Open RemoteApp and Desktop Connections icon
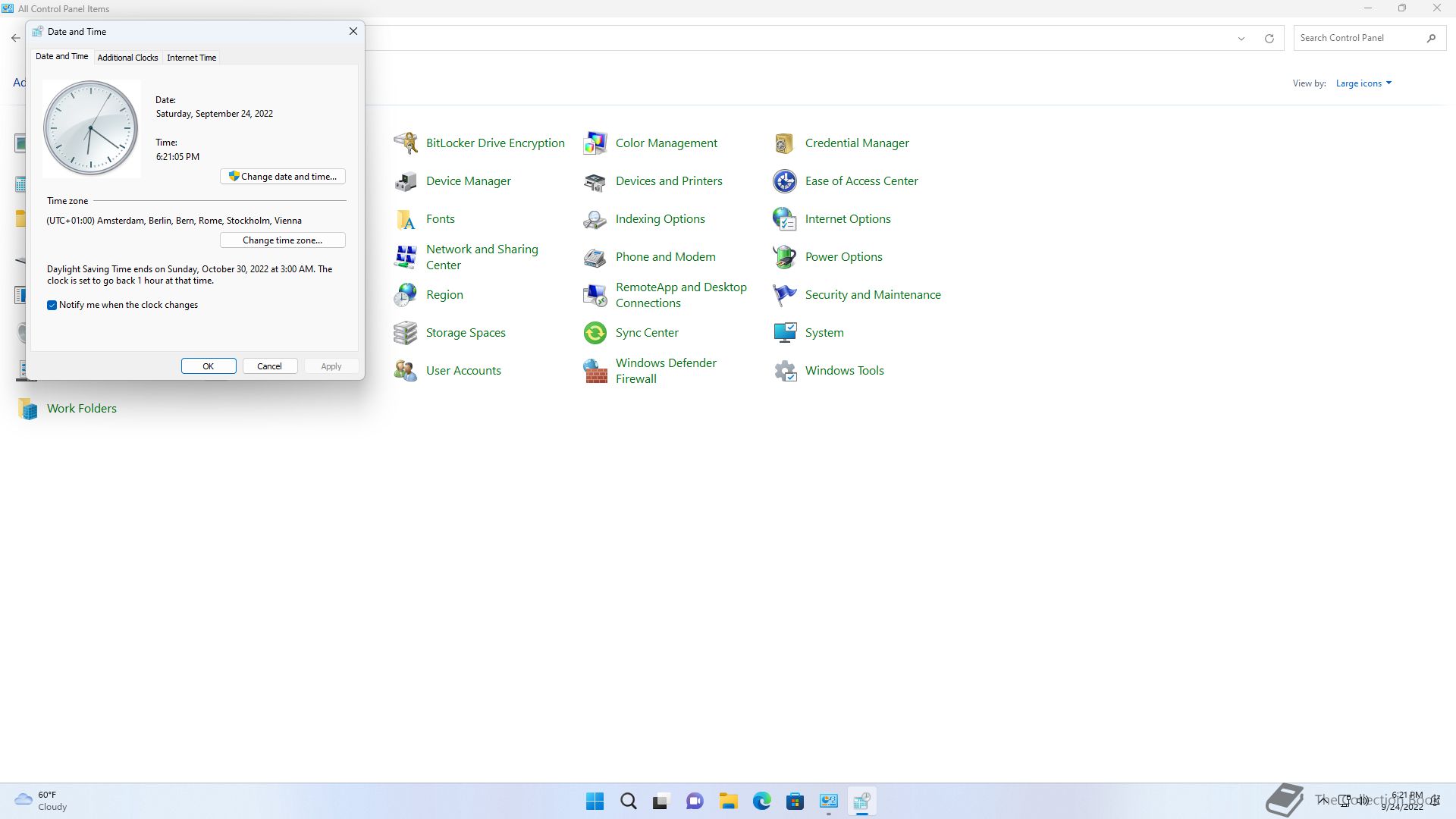 coord(595,294)
